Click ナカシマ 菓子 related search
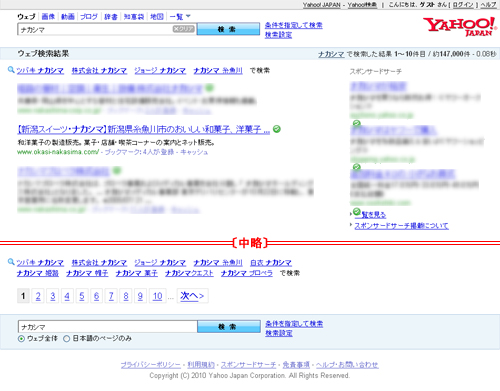 pos(136,273)
